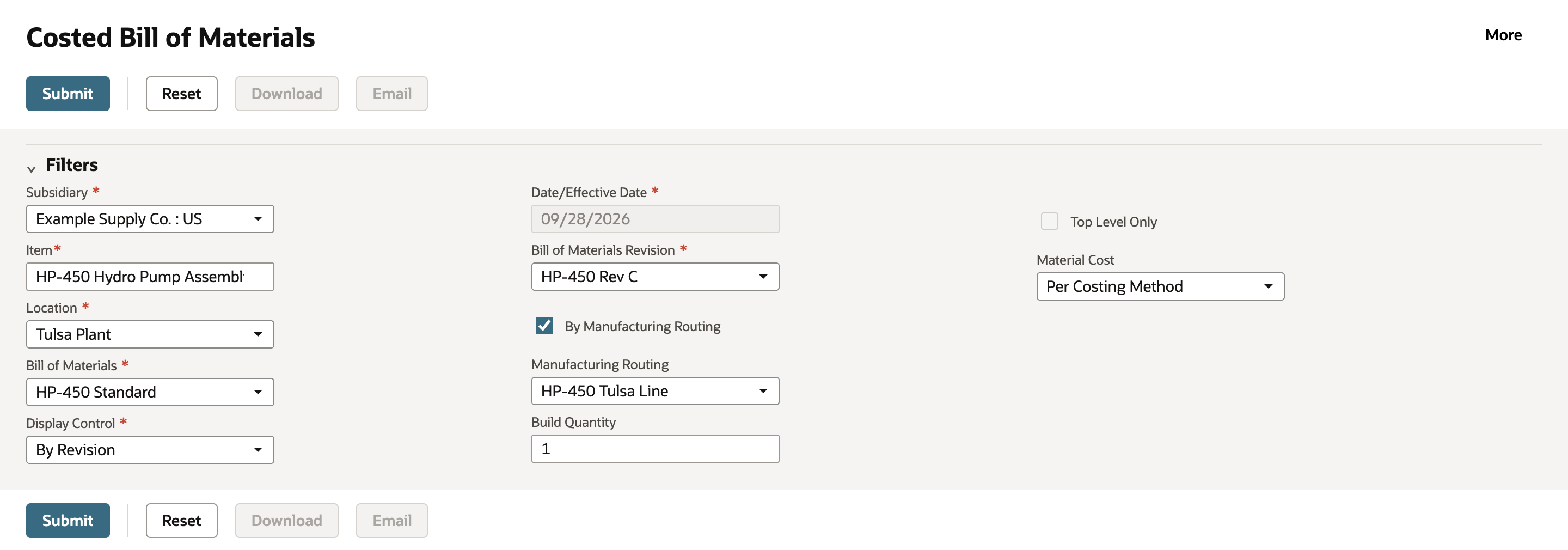Open the Subsidiary dropdown
Image resolution: width=1568 pixels, height=550 pixels.
(x=150, y=219)
